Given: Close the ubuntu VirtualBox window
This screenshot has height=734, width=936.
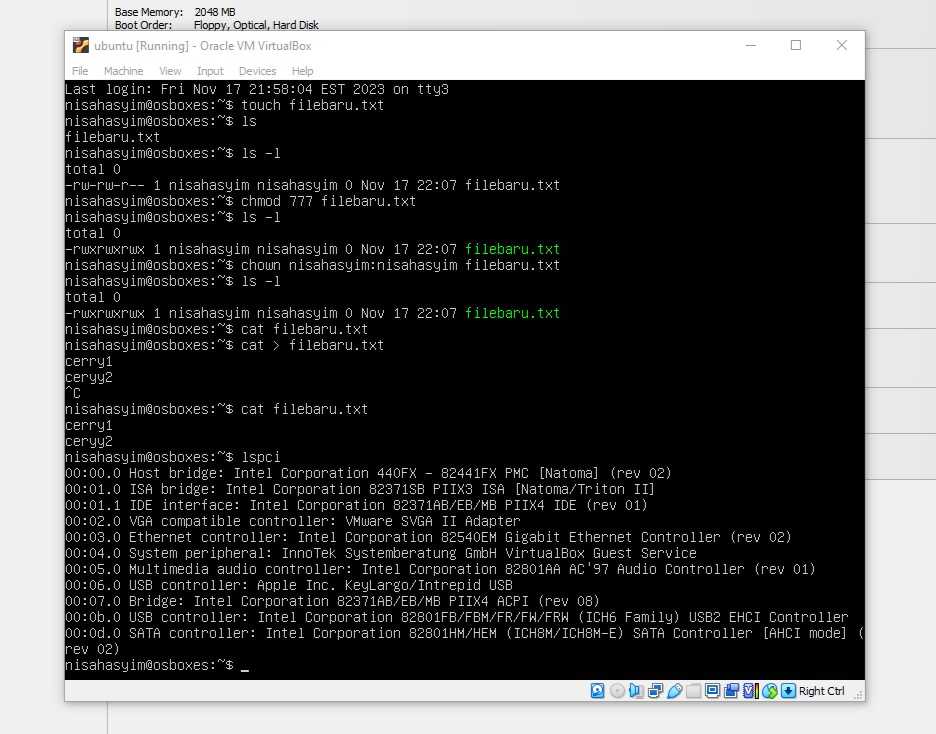Looking at the screenshot, I should pyautogui.click(x=842, y=45).
